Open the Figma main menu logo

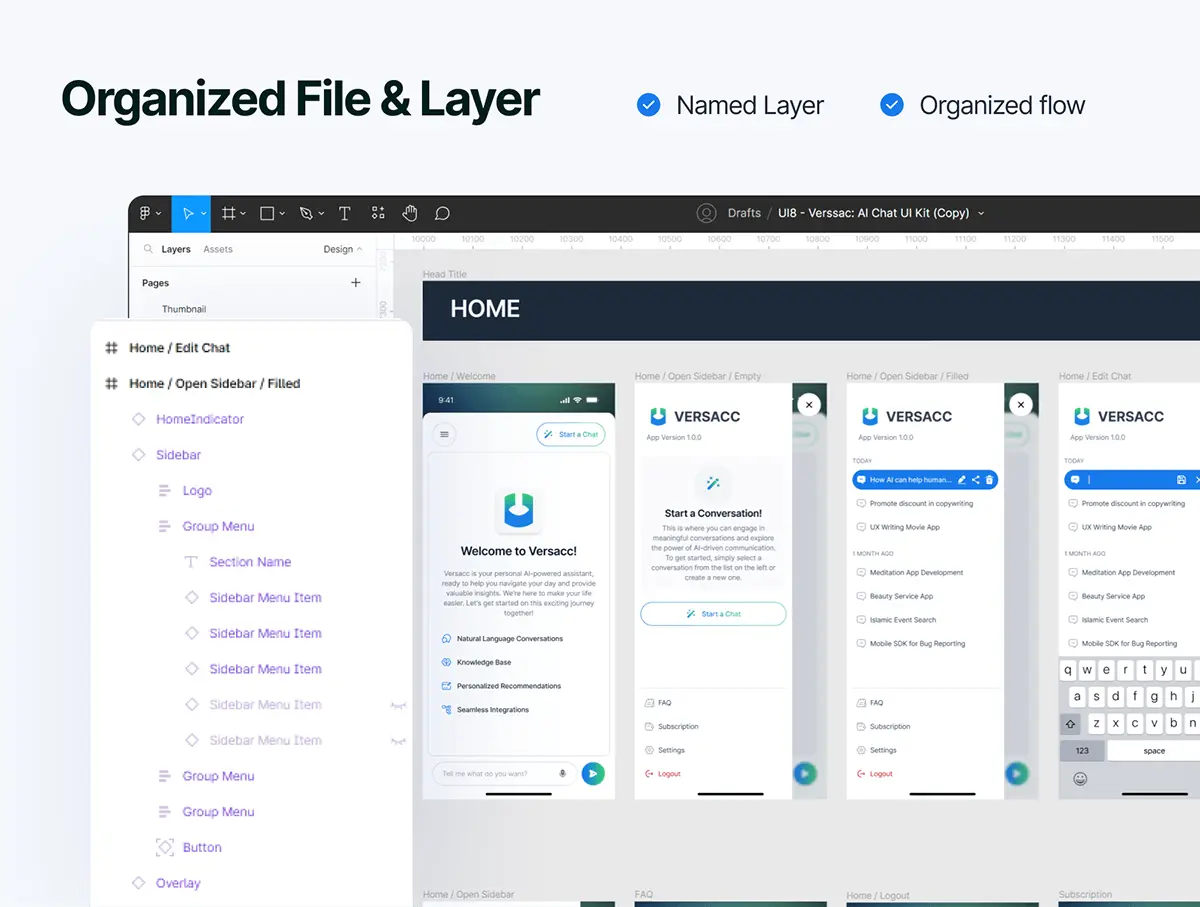(145, 213)
